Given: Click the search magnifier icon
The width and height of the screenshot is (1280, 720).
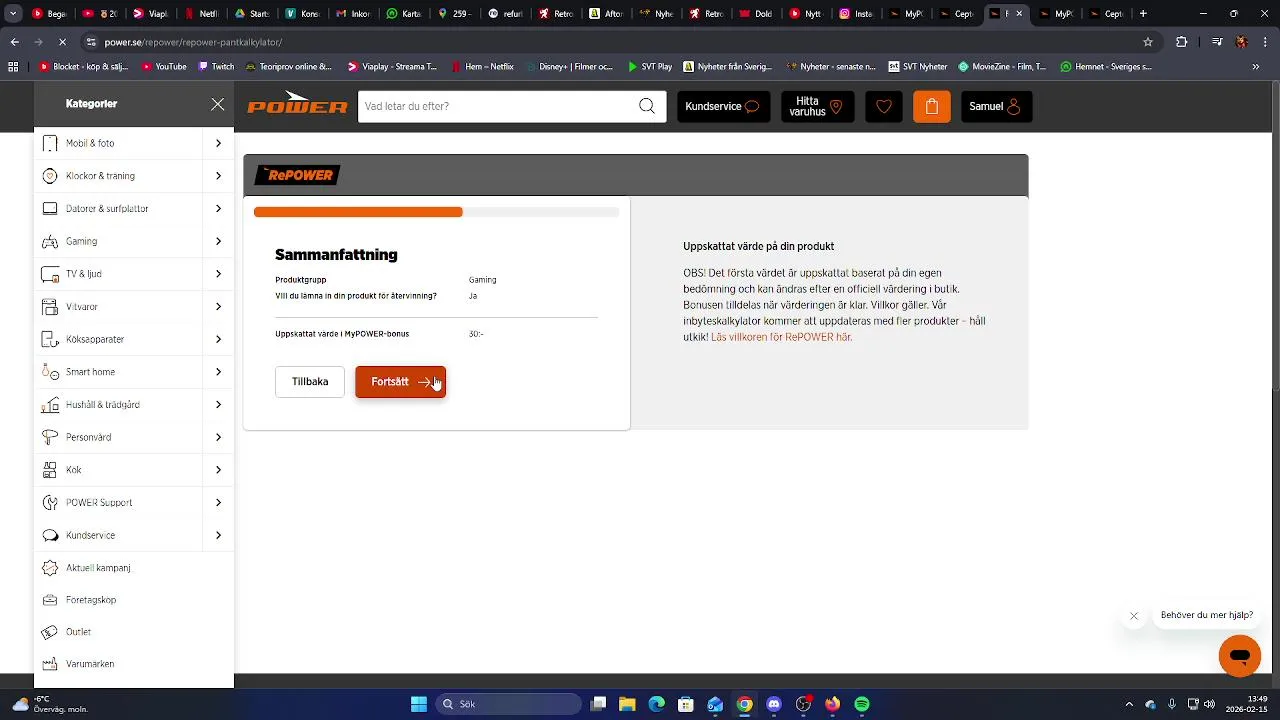Looking at the screenshot, I should (x=647, y=106).
